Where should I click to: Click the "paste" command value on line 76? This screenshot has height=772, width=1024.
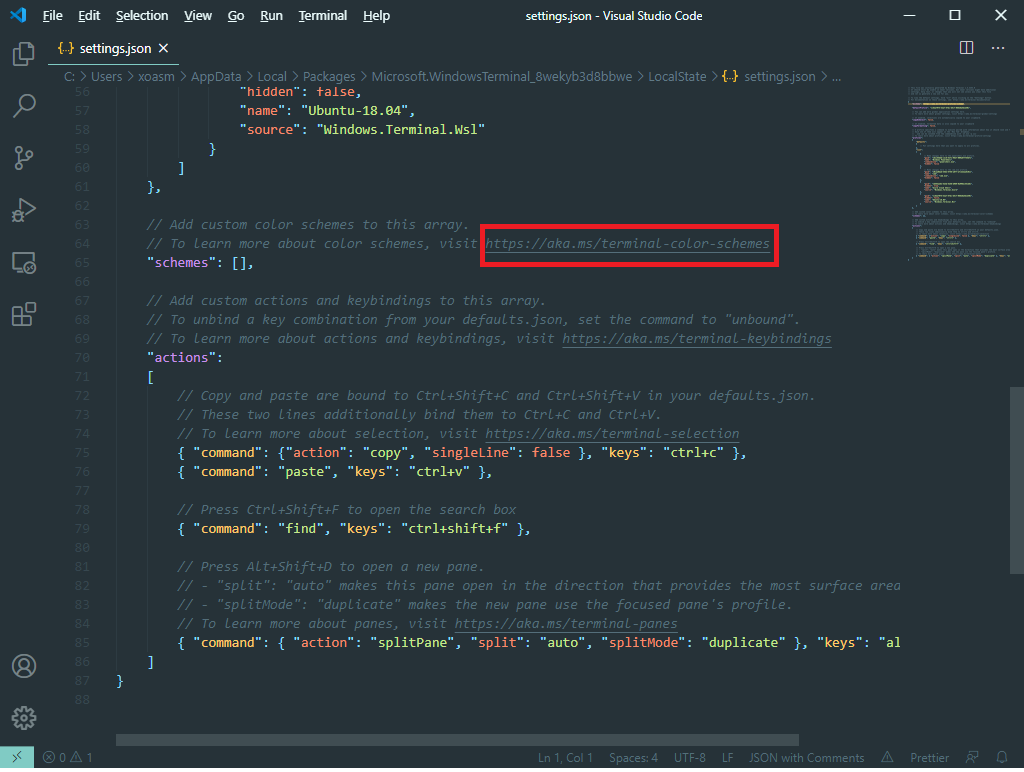[304, 472]
